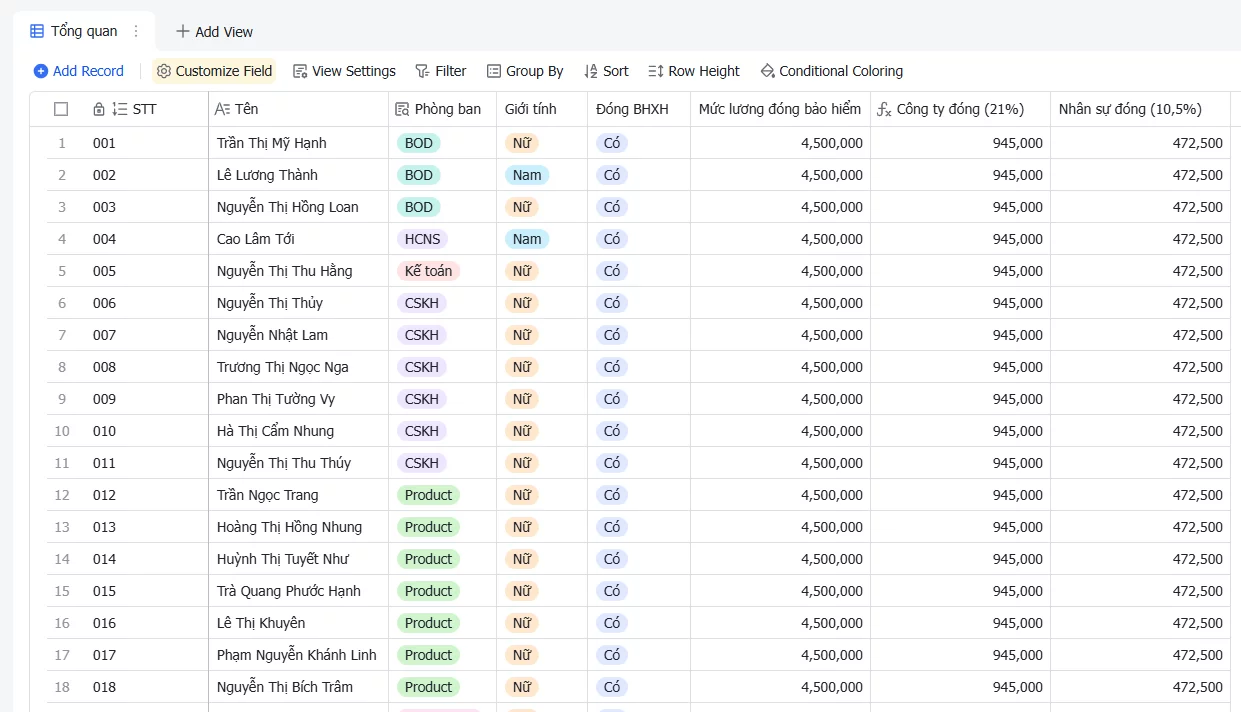Viewport: 1241px width, 712px height.
Task: Tick the select-all checkbox in the header
Action: click(61, 109)
